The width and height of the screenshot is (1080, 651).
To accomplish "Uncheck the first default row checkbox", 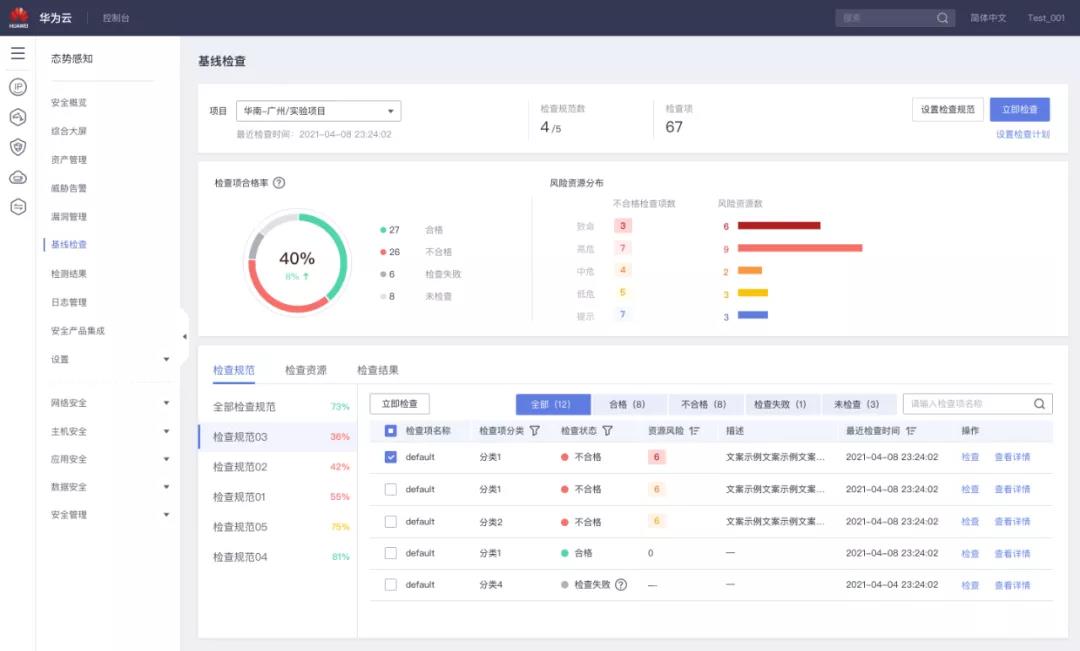I will (x=390, y=456).
